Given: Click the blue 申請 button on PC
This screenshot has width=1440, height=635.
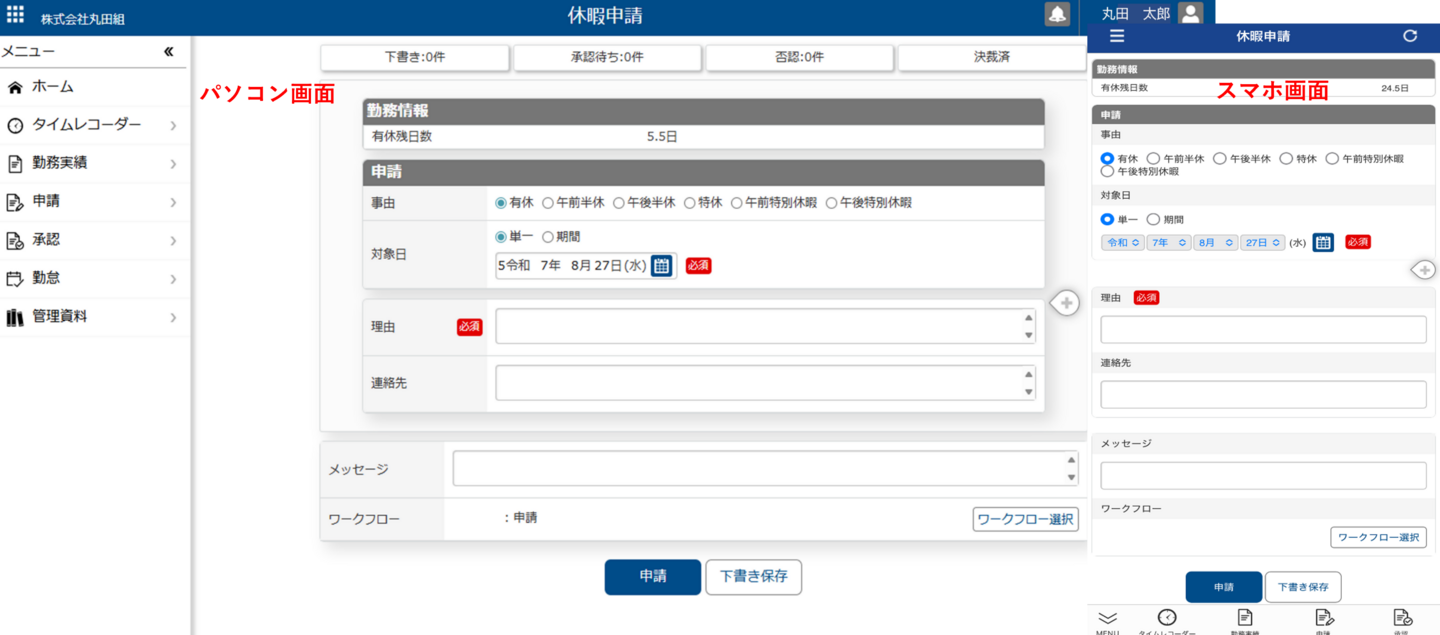Looking at the screenshot, I should click(x=652, y=577).
